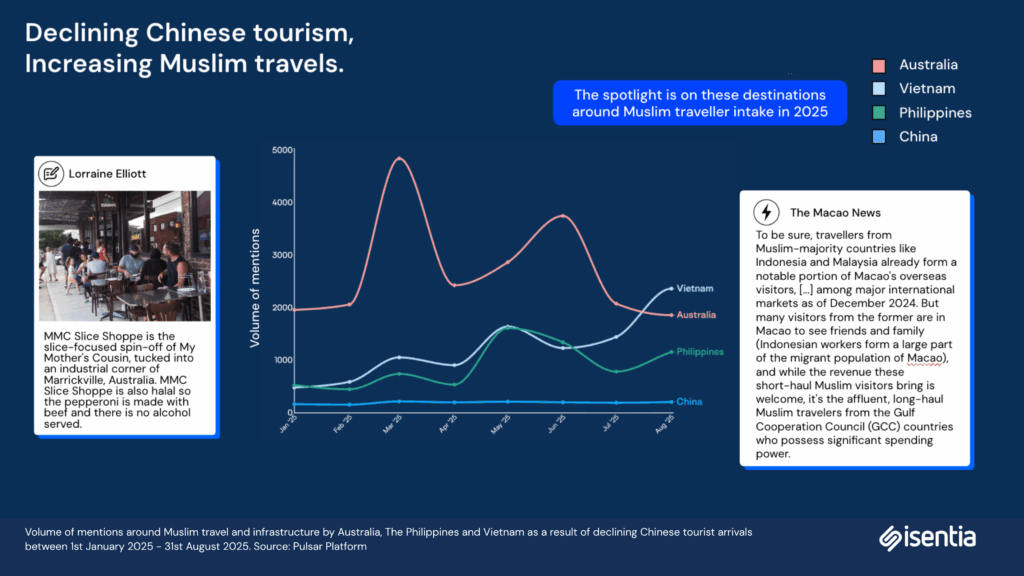
Task: Click the Australia line end label on chart
Action: coord(696,315)
